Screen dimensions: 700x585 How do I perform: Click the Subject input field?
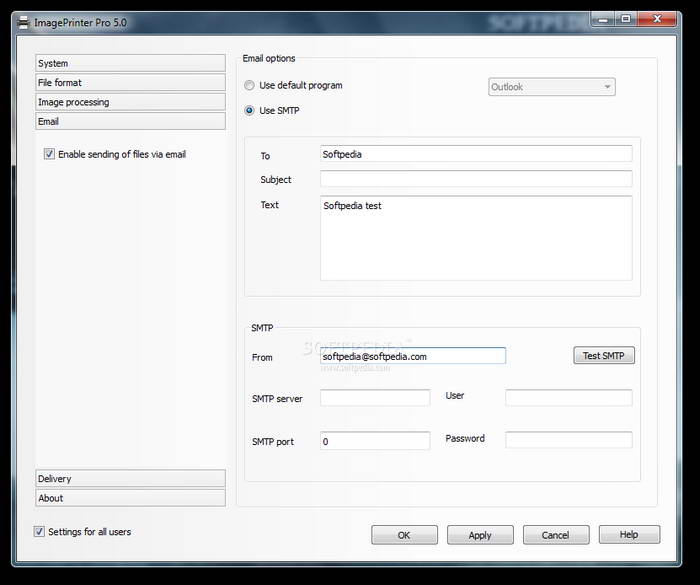(x=476, y=179)
